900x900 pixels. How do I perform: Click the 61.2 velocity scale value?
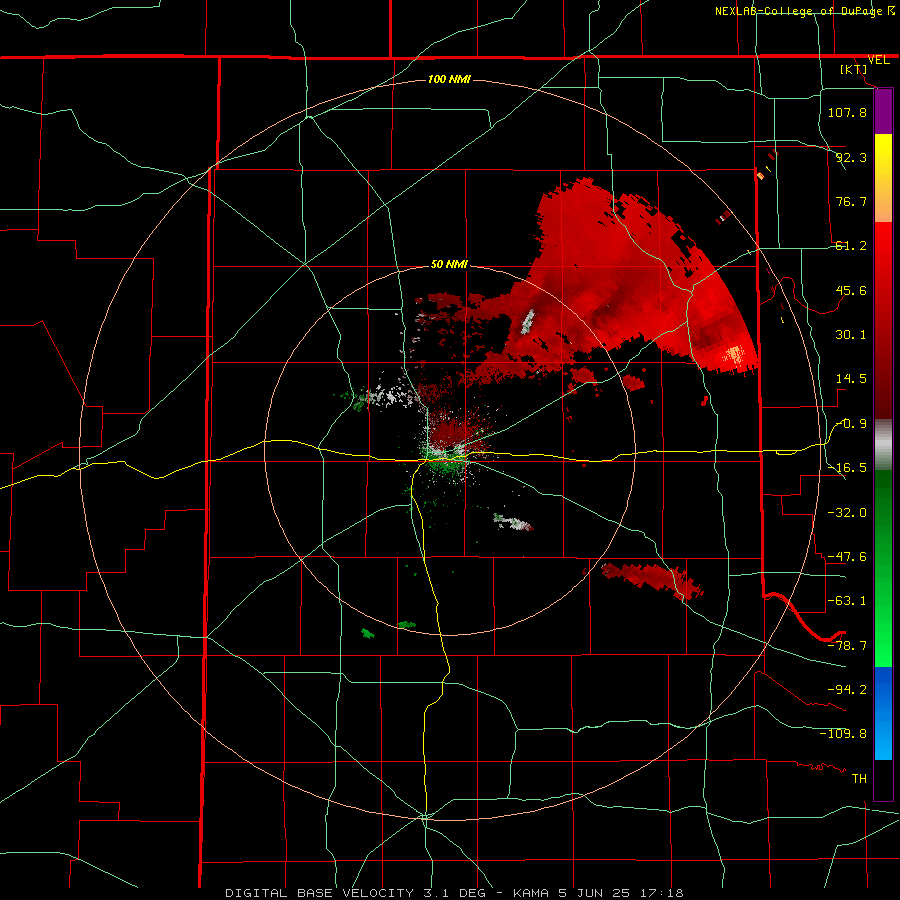[x=851, y=246]
